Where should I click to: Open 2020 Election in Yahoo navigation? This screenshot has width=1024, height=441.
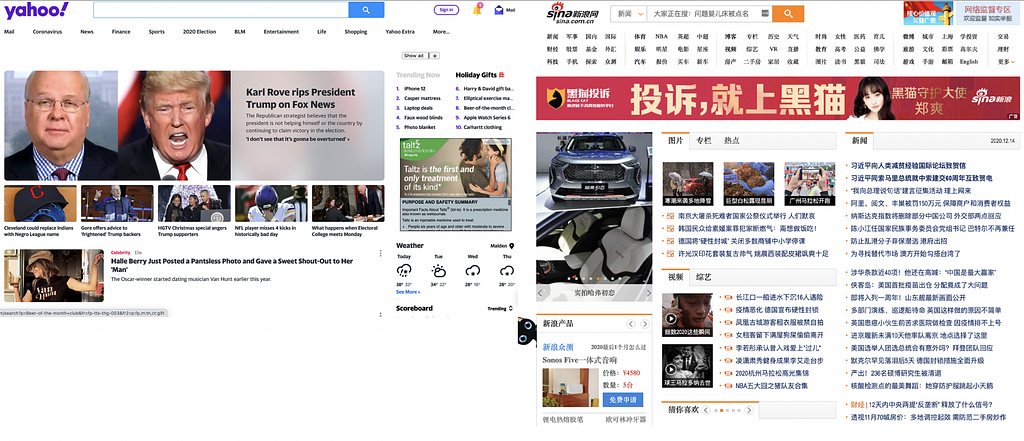click(x=199, y=31)
